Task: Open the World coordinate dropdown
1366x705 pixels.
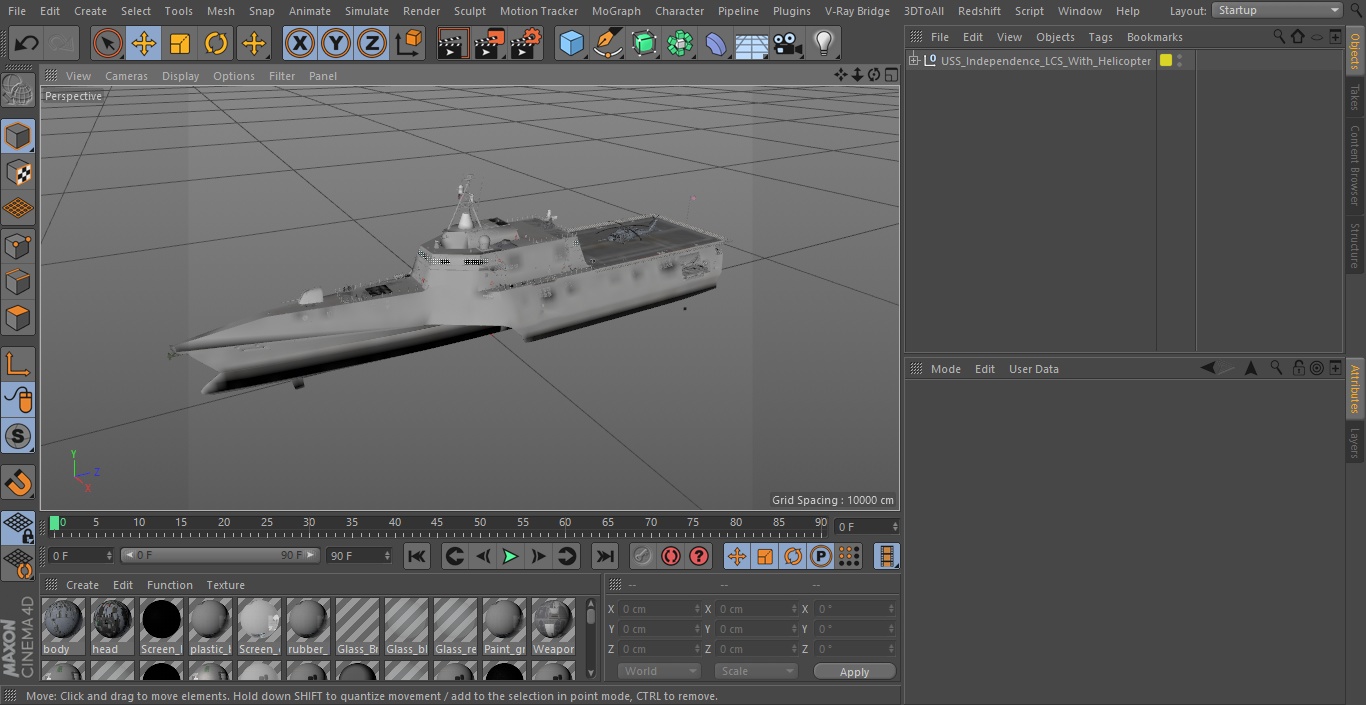Action: click(659, 671)
